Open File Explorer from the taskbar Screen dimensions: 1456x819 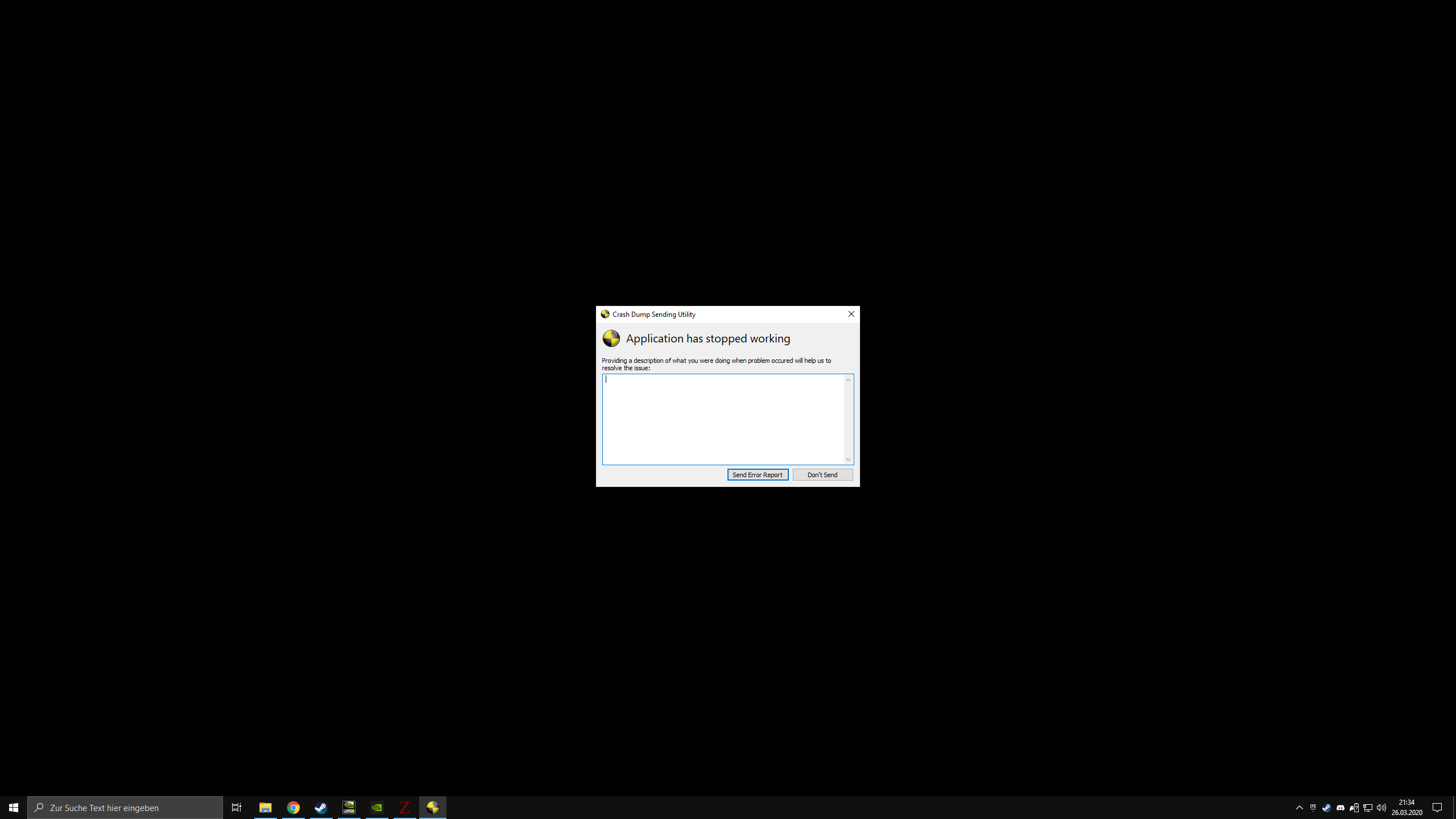[265, 808]
